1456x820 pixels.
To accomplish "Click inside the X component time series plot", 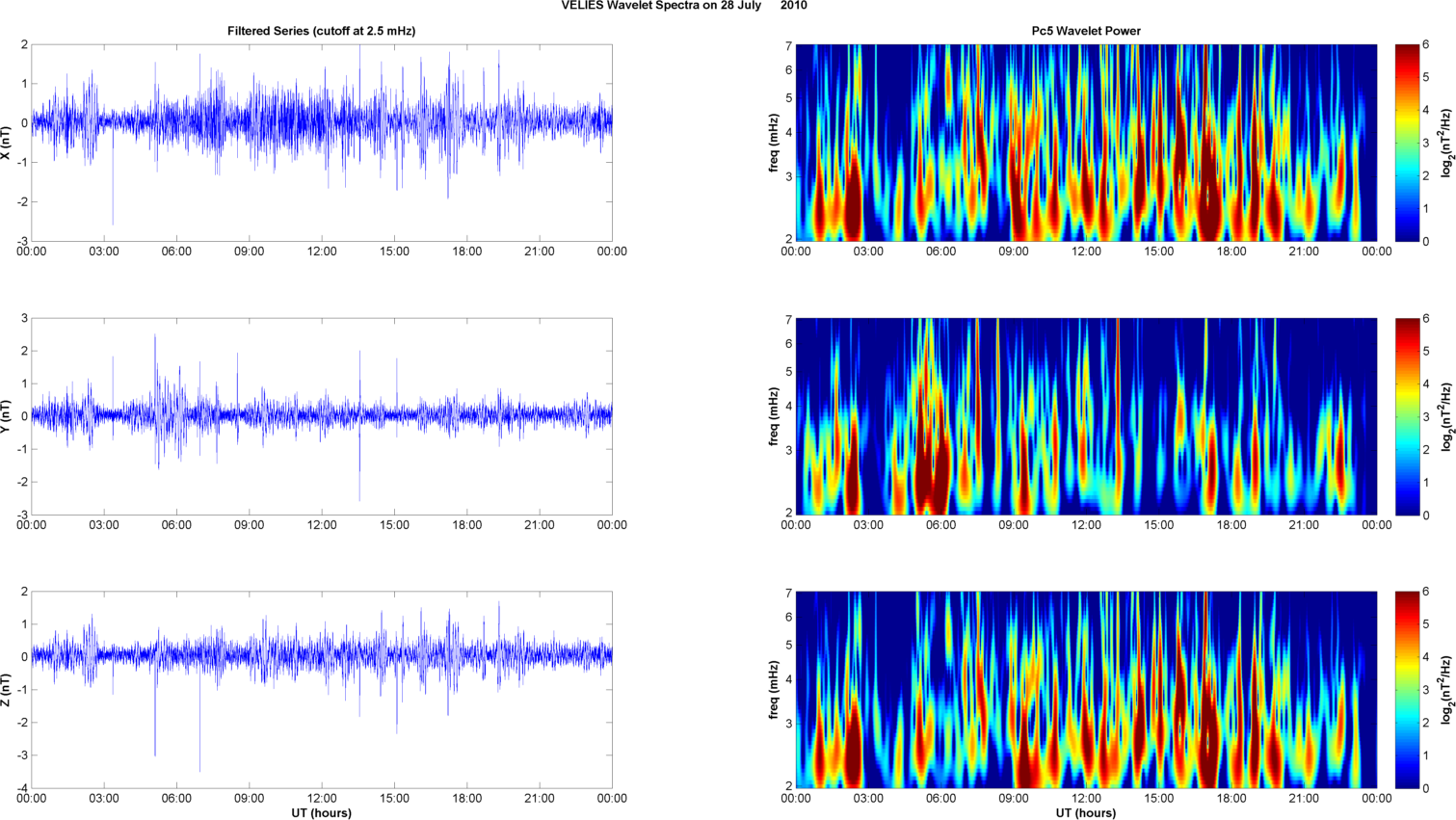I will (x=322, y=143).
